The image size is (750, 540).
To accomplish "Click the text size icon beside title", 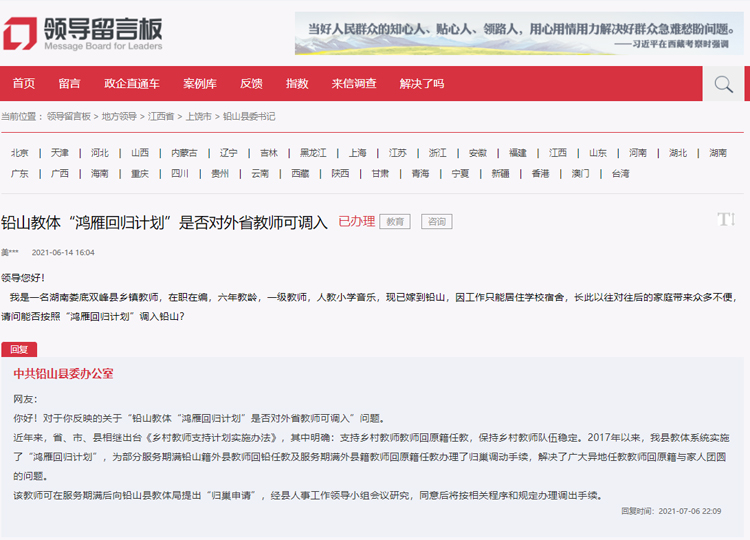I will [x=726, y=219].
